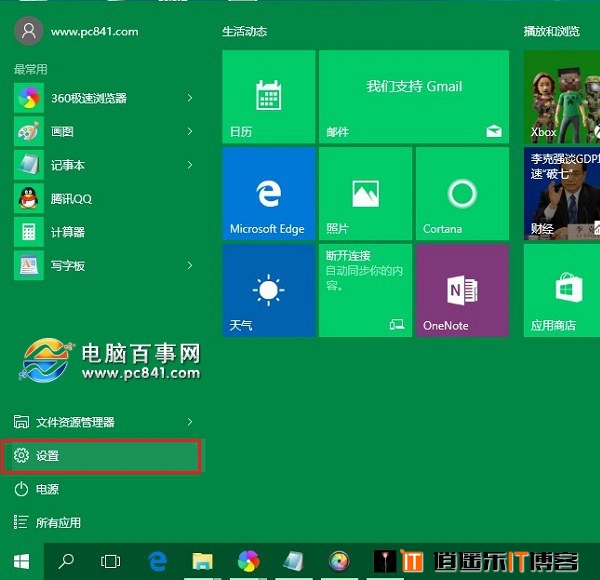Launch 画图 (Paint) icon
Viewport: 600px width, 580px height.
point(29,132)
